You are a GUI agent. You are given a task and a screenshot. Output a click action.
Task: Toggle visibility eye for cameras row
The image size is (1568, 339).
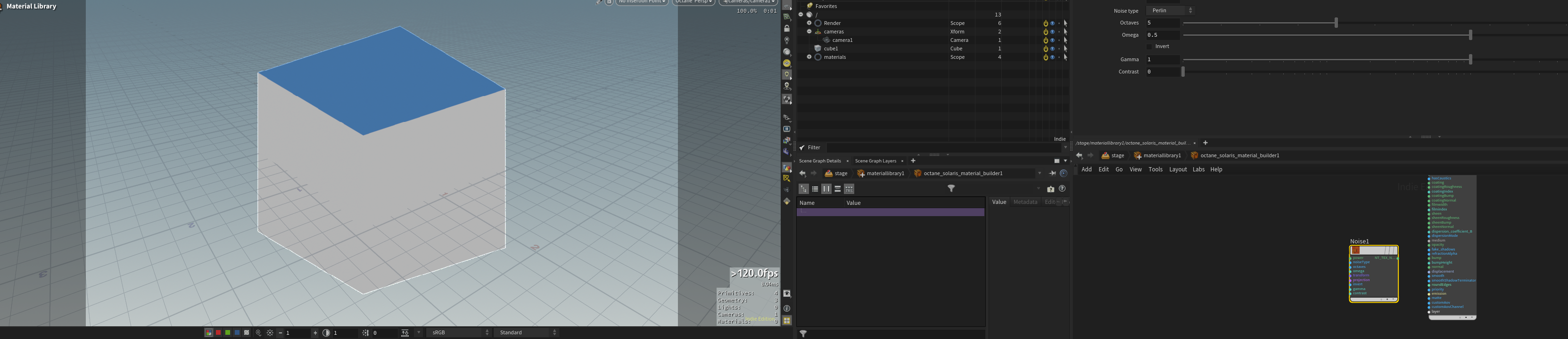click(x=1052, y=32)
